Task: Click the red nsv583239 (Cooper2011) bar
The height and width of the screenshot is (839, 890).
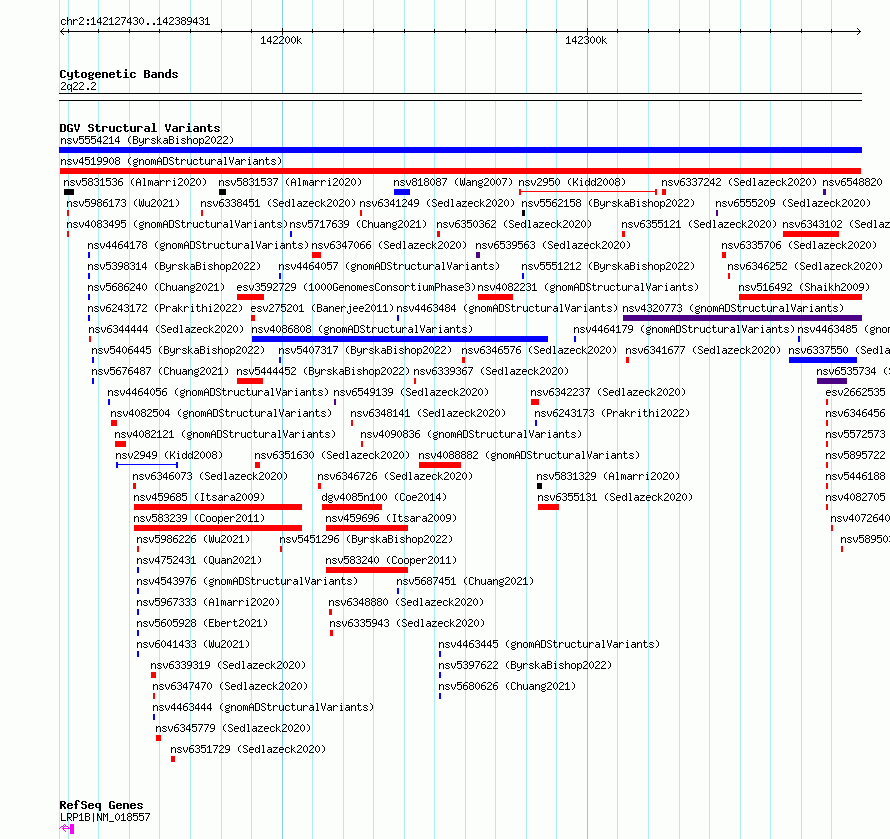Action: coord(218,528)
